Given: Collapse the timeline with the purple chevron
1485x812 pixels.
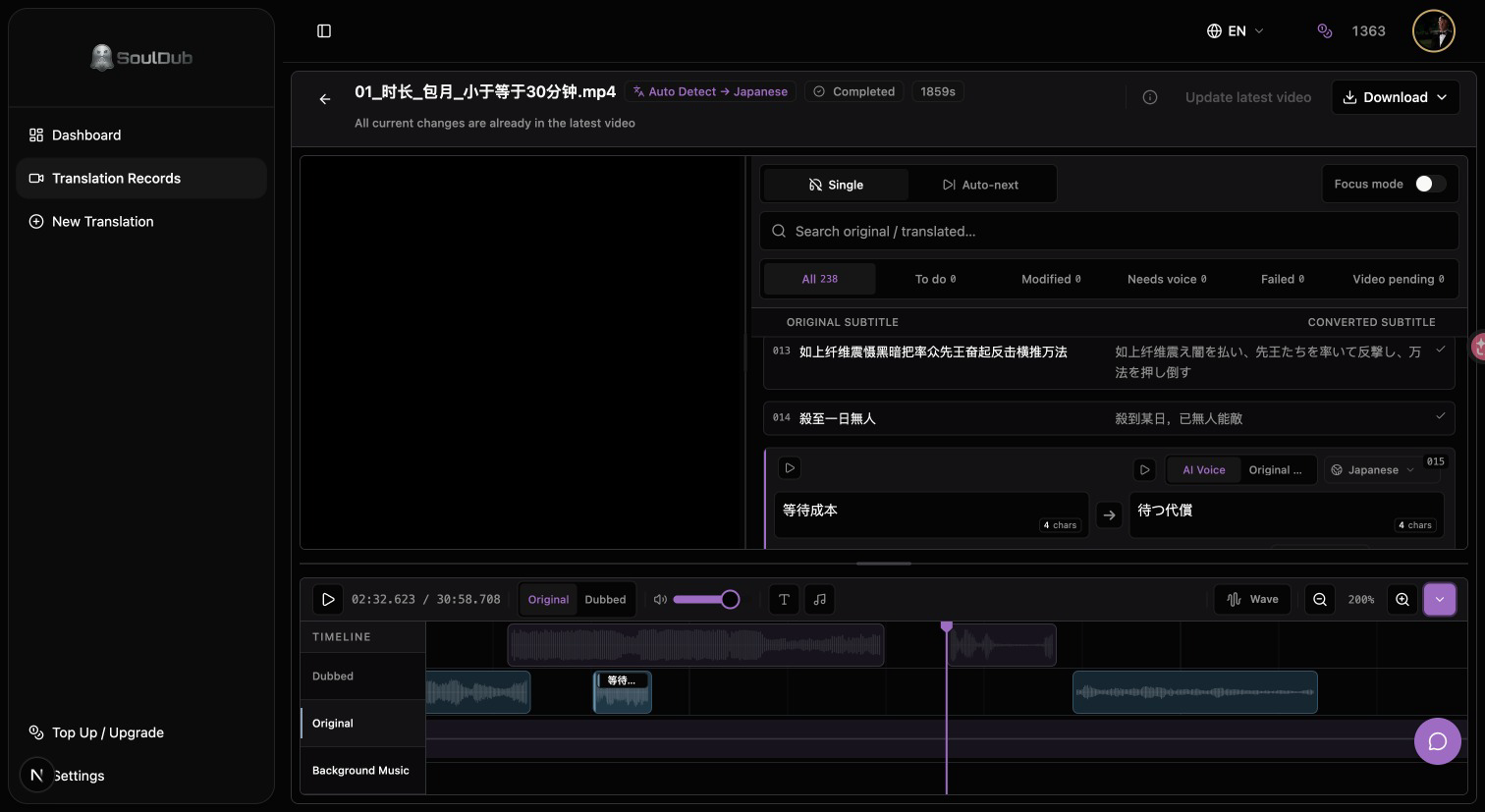Looking at the screenshot, I should [1440, 599].
